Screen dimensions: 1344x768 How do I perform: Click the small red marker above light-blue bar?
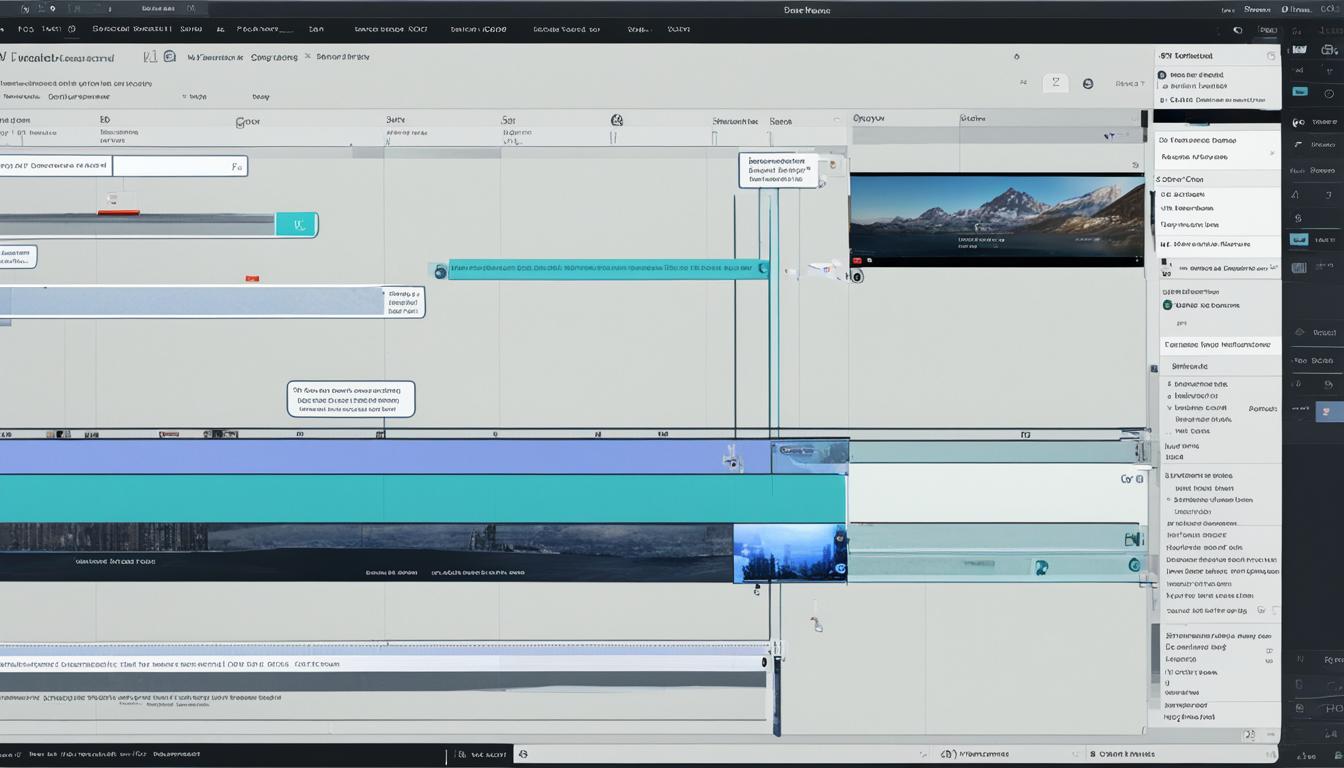point(252,278)
